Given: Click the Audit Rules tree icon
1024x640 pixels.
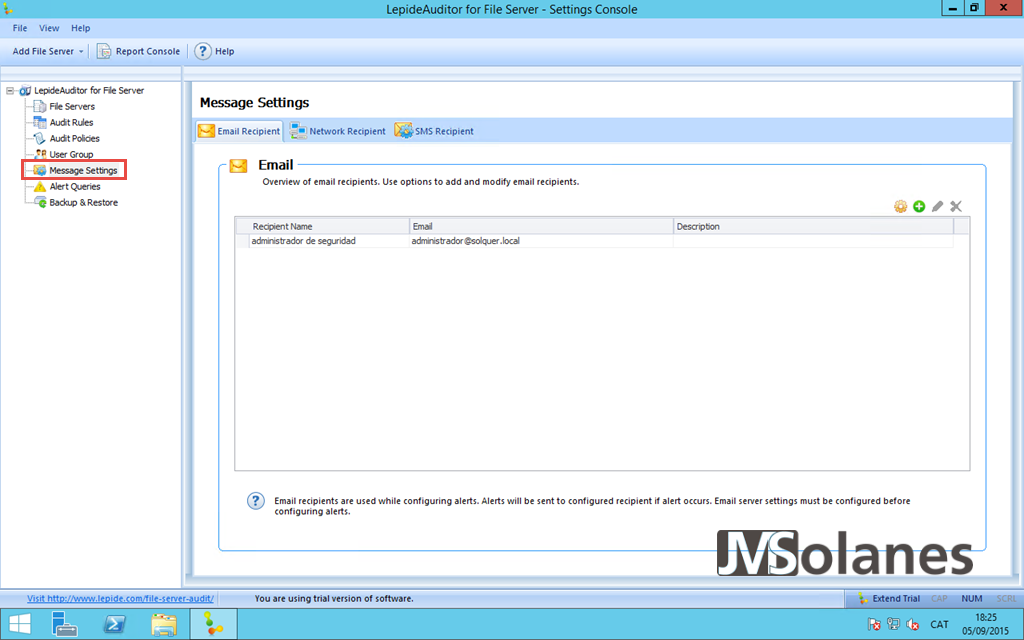Looking at the screenshot, I should click(40, 122).
